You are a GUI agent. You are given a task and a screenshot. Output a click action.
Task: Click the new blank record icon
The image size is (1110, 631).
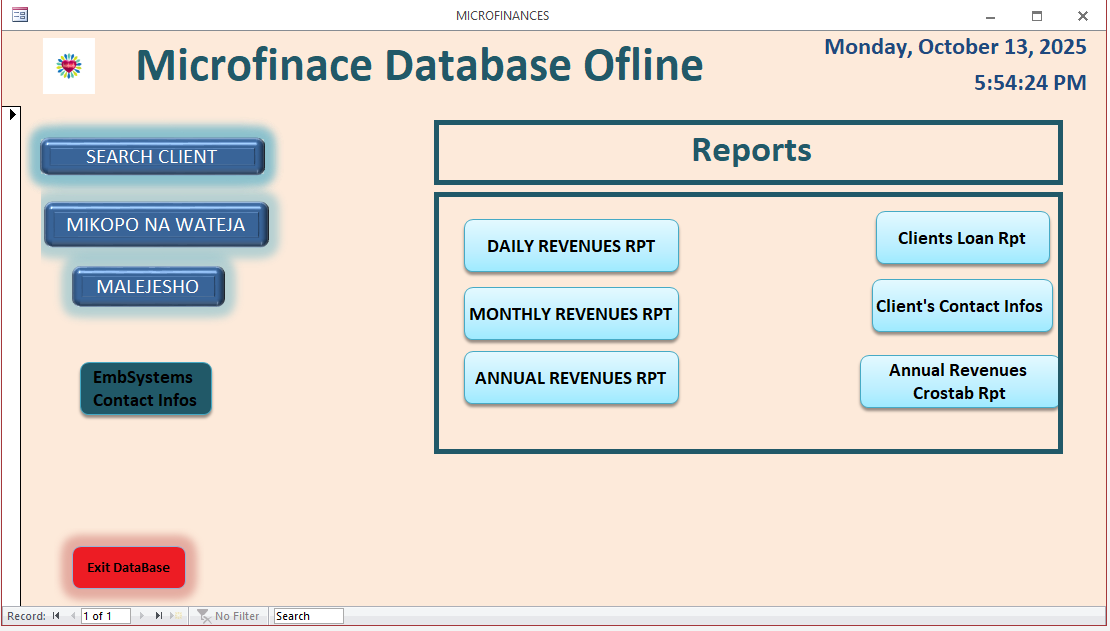[177, 616]
